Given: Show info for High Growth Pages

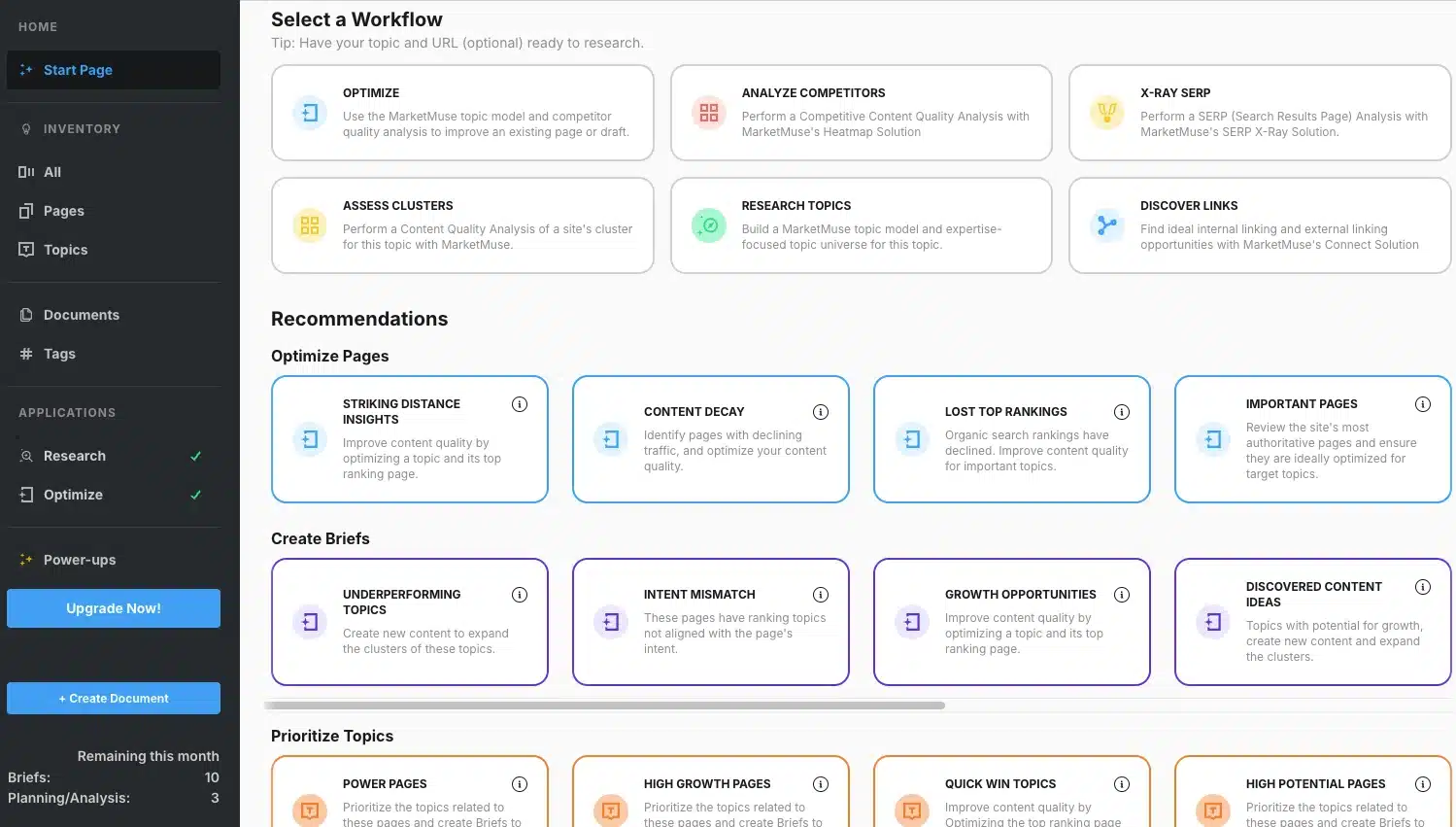Looking at the screenshot, I should point(821,784).
